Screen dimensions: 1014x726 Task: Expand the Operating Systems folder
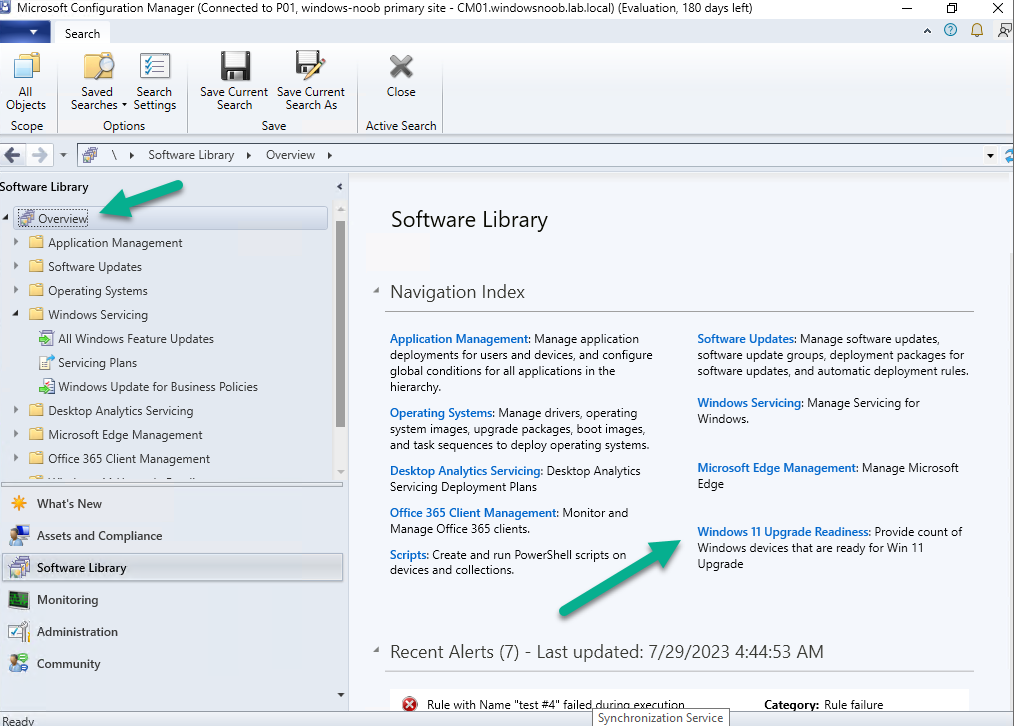click(16, 290)
